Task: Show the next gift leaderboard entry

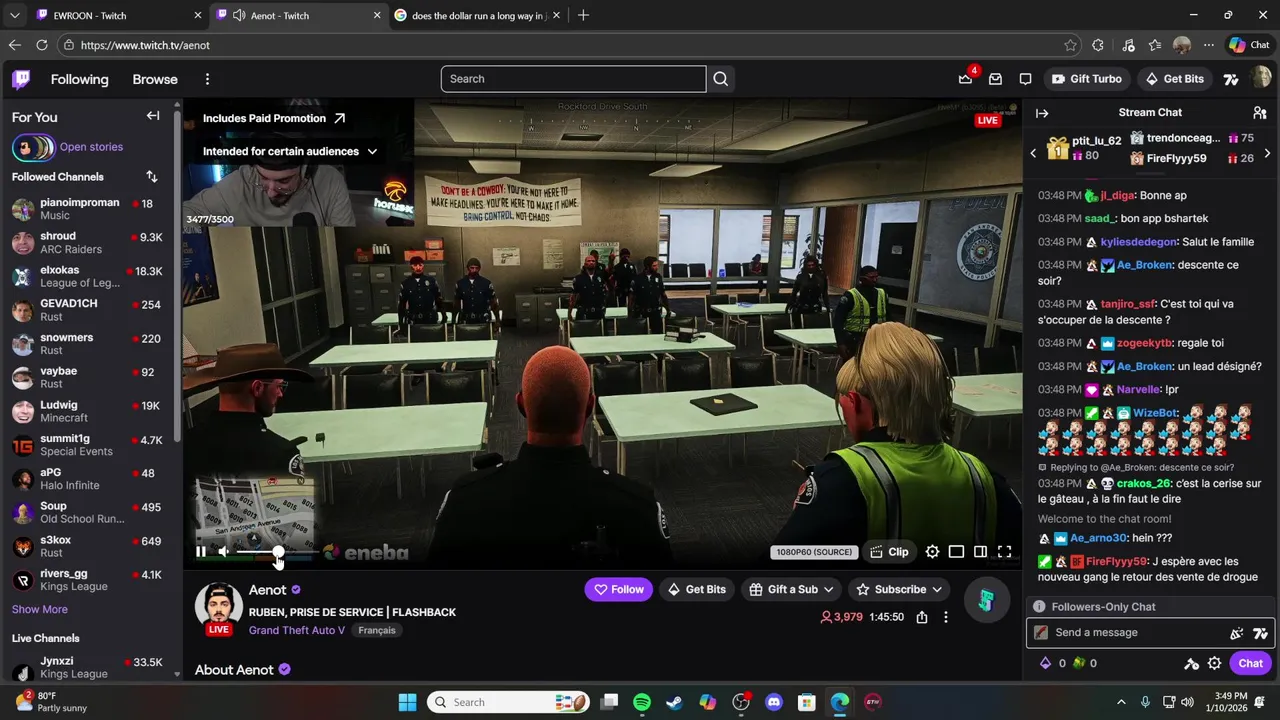Action: point(1267,153)
